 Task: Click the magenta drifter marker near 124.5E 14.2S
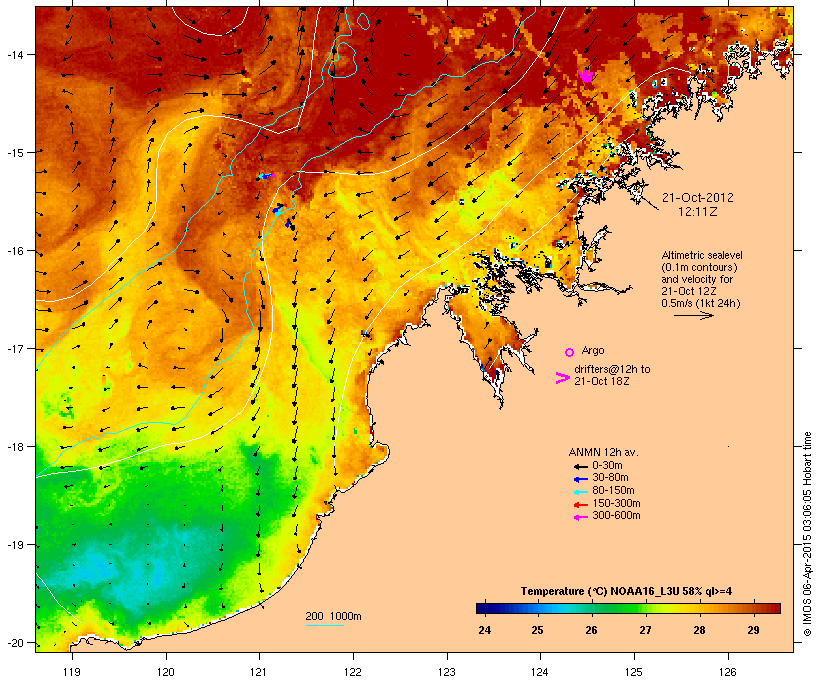[586, 76]
